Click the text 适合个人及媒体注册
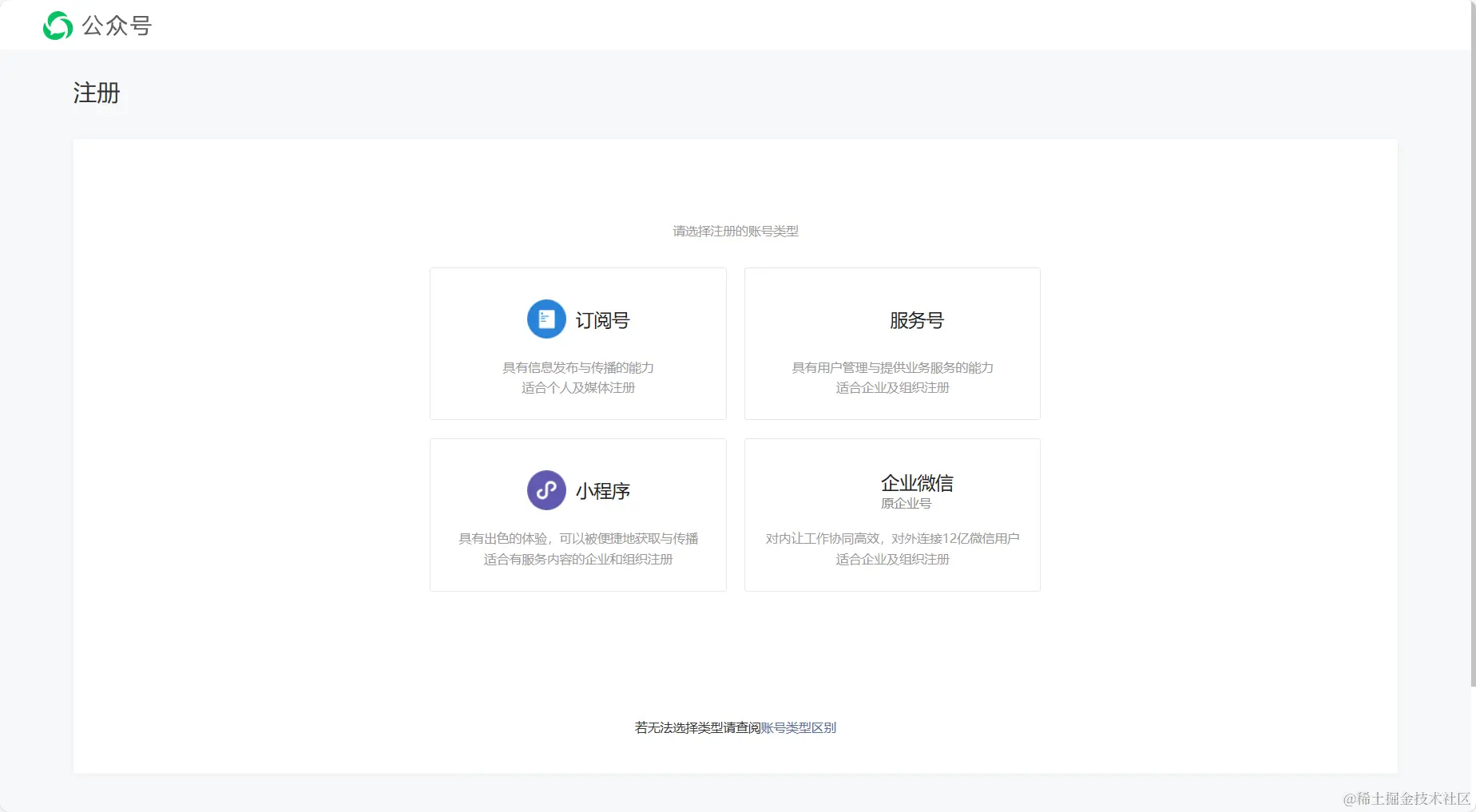Image resolution: width=1476 pixels, height=812 pixels. click(578, 387)
